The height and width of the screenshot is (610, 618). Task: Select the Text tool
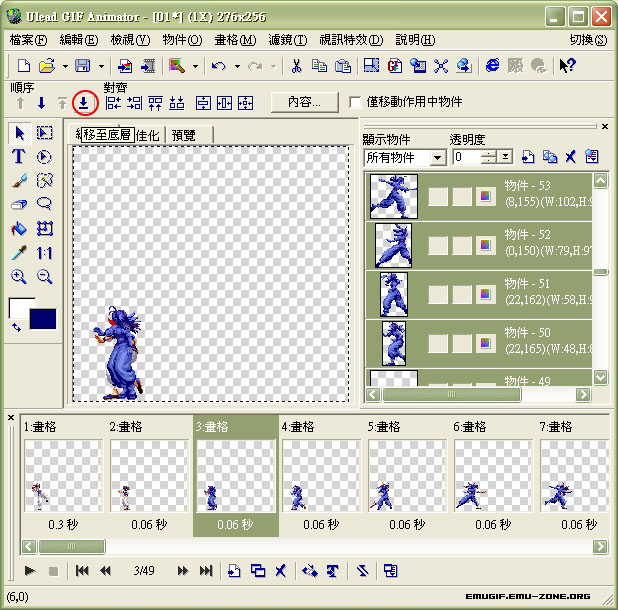point(19,156)
